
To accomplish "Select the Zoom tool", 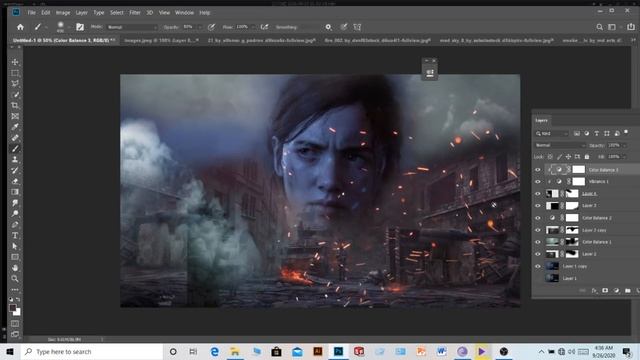I will click(x=15, y=279).
